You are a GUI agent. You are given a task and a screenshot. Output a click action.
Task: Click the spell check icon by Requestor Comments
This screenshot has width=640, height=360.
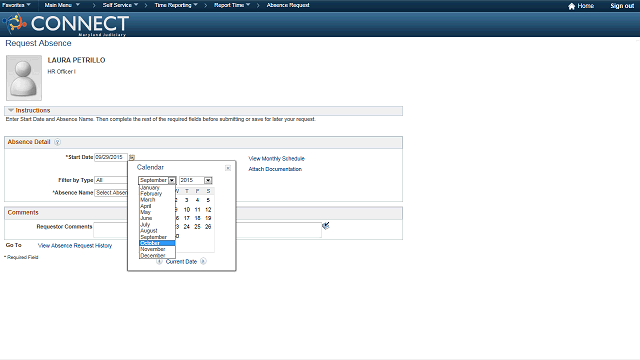[x=326, y=226]
